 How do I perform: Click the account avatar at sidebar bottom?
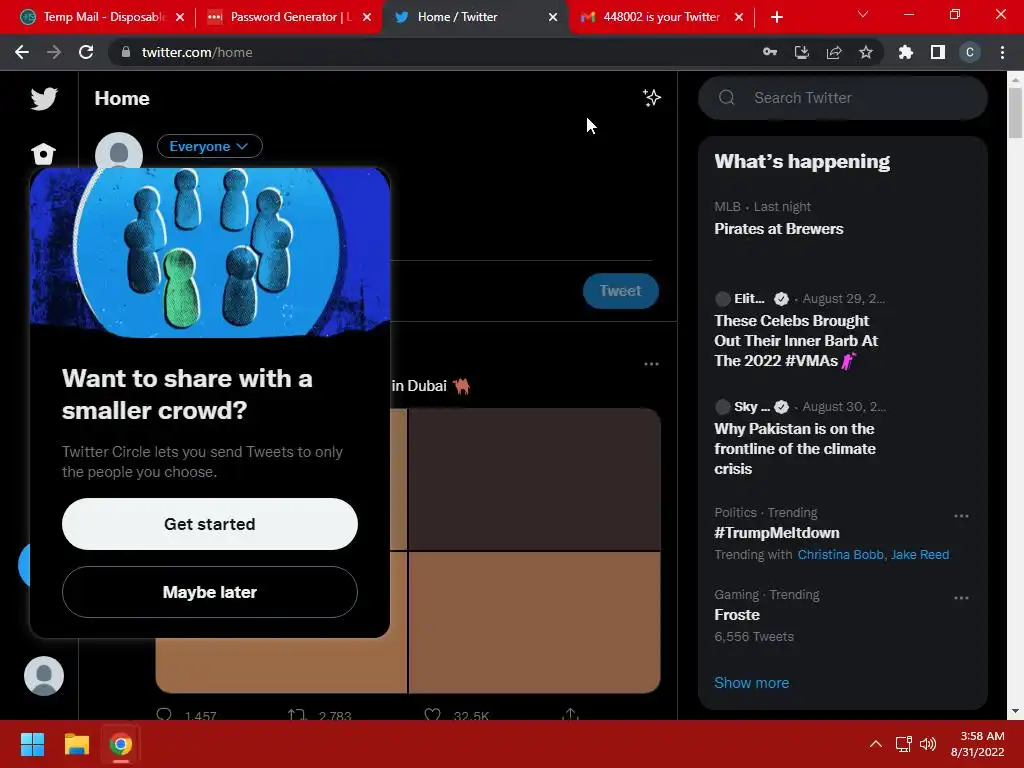[44, 676]
